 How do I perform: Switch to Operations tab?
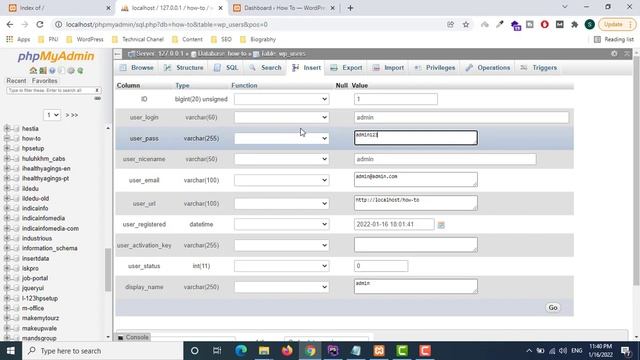tap(488, 68)
